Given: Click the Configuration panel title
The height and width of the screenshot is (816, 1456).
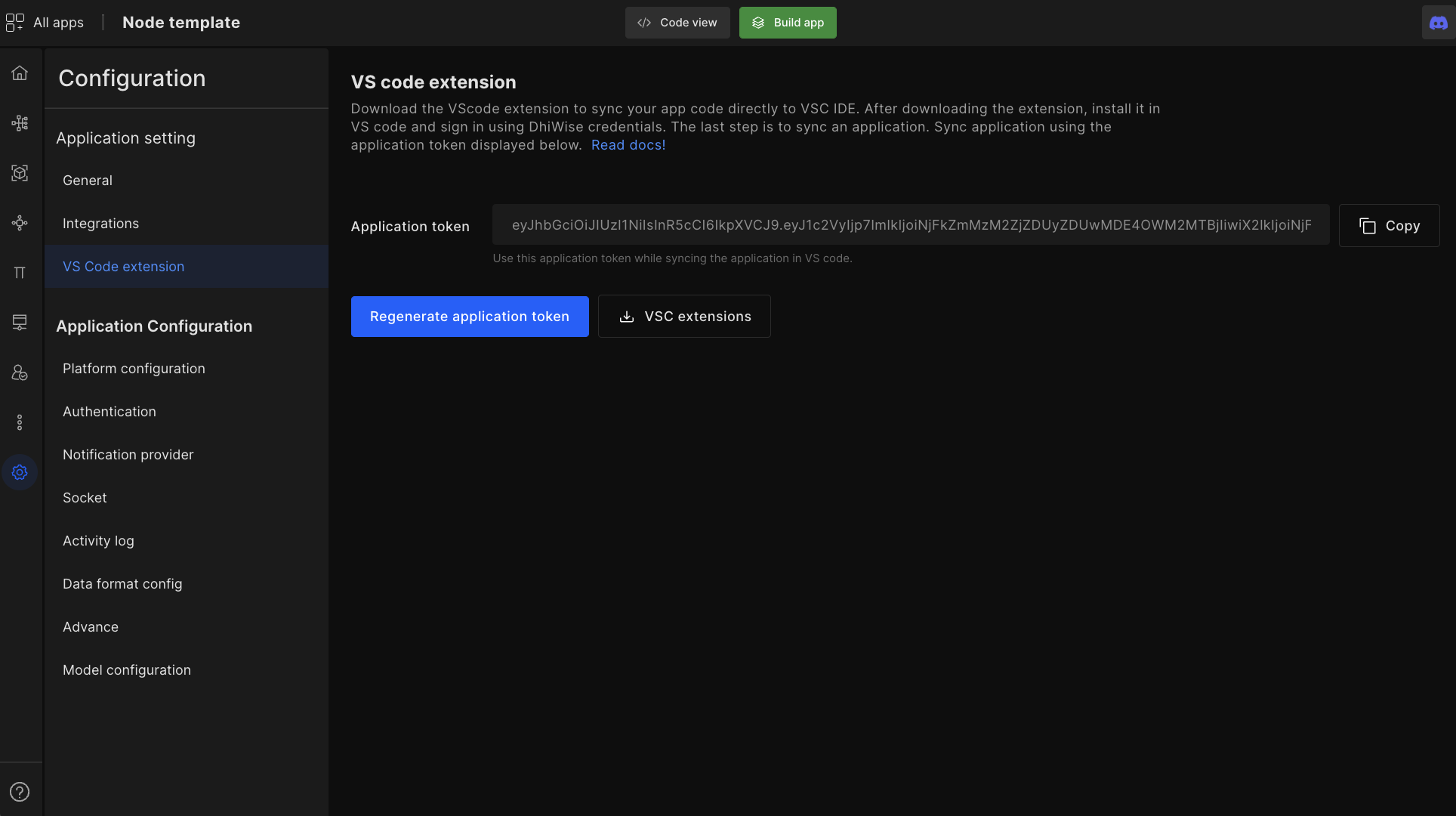Looking at the screenshot, I should [x=132, y=79].
